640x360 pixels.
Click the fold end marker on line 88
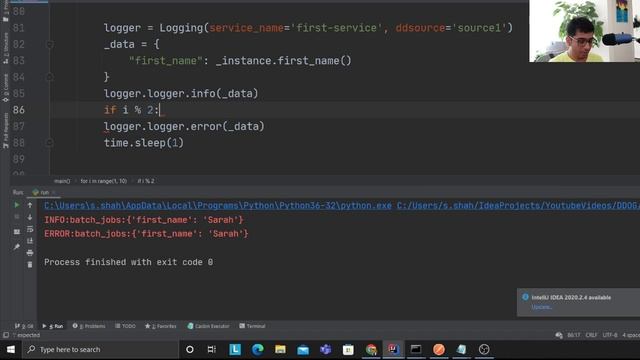[50, 142]
